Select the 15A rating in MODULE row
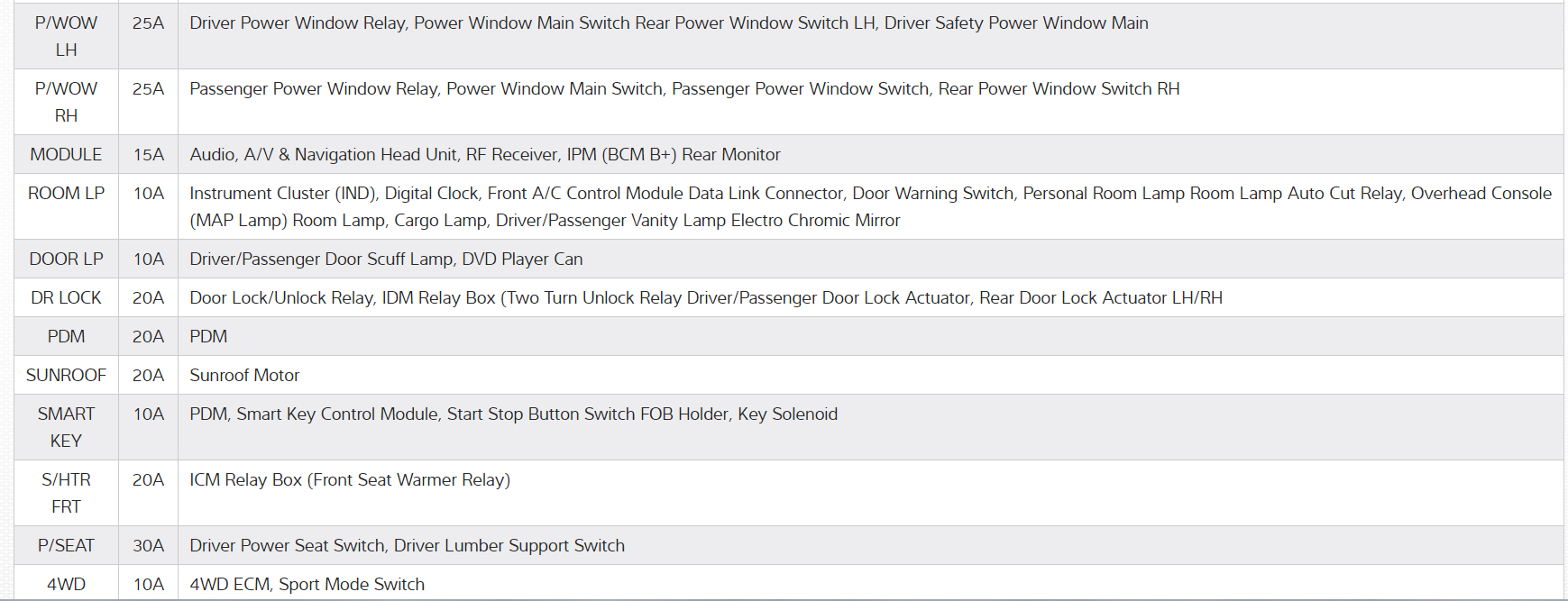Screen dimensions: 1568x601 click(x=148, y=154)
